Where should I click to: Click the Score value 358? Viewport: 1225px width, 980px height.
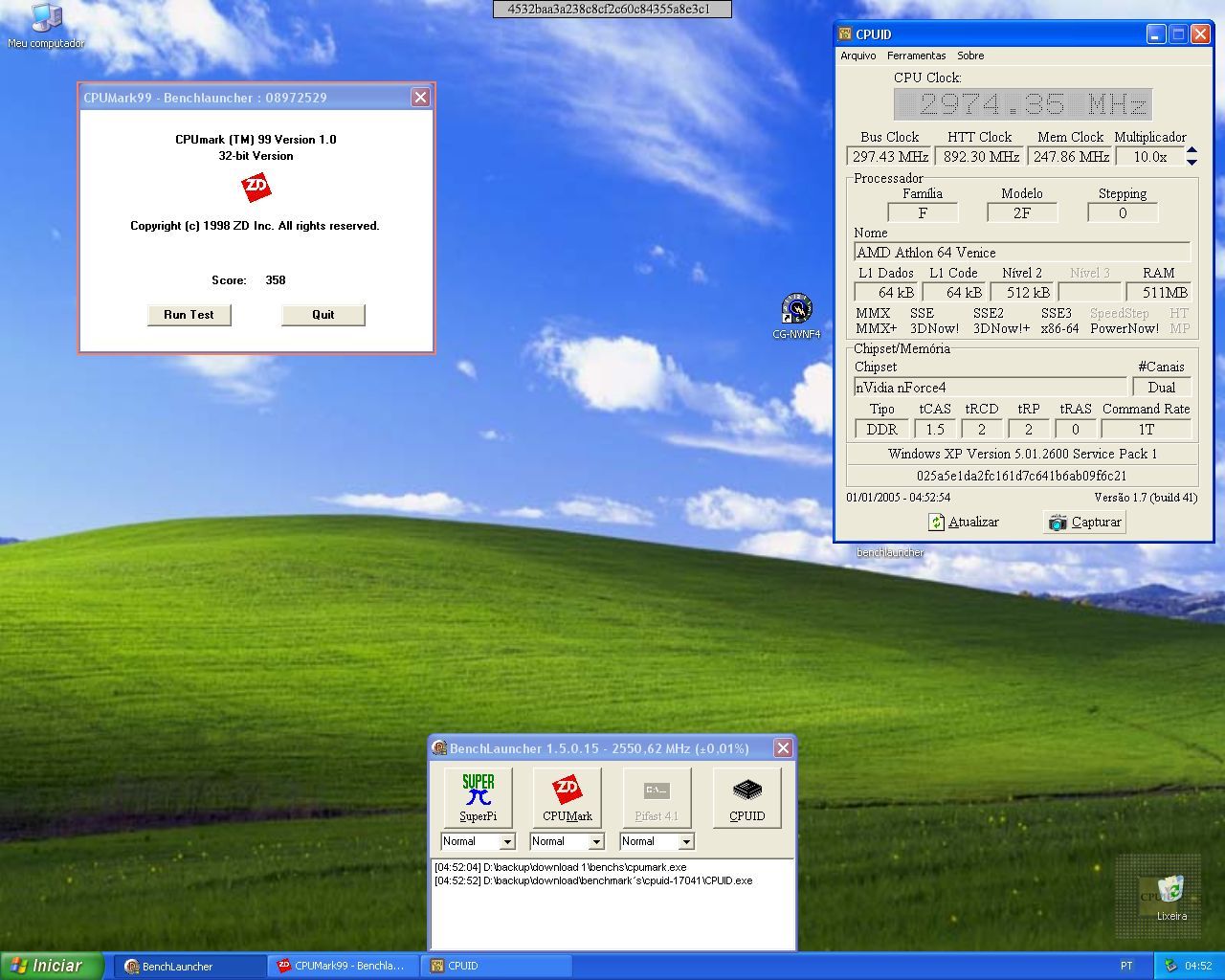(276, 280)
